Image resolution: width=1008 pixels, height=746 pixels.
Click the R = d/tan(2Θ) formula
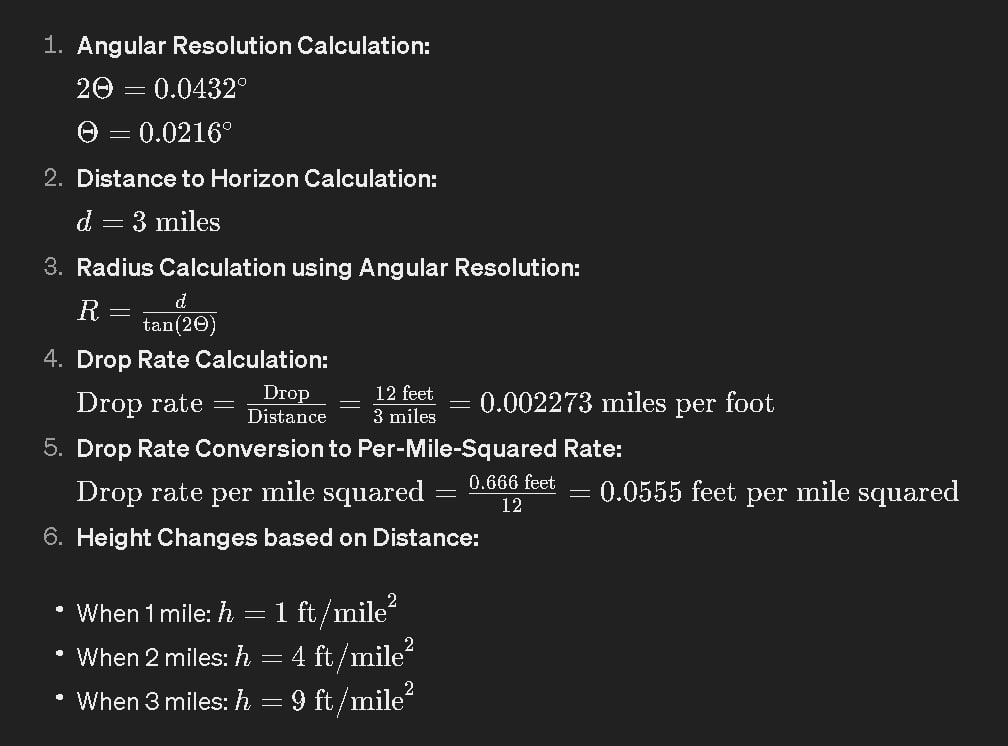tap(147, 313)
